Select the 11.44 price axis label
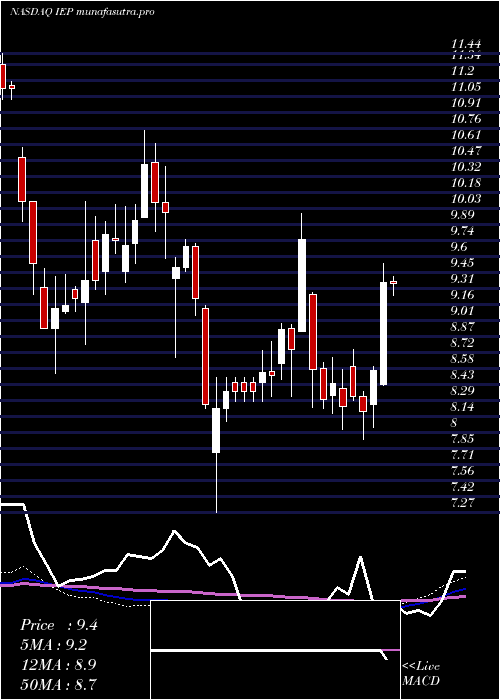This screenshot has height=700, width=500. 466,44
